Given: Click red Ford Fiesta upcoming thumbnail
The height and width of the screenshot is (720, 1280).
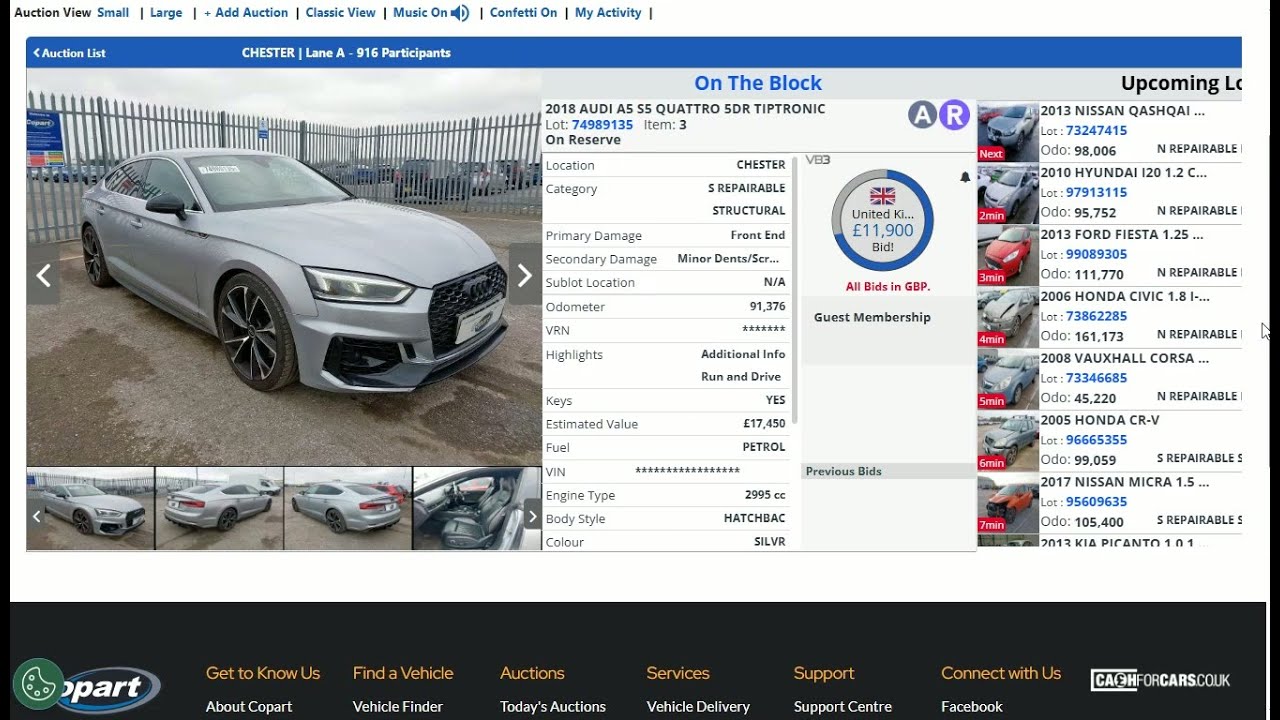Looking at the screenshot, I should (x=1008, y=256).
